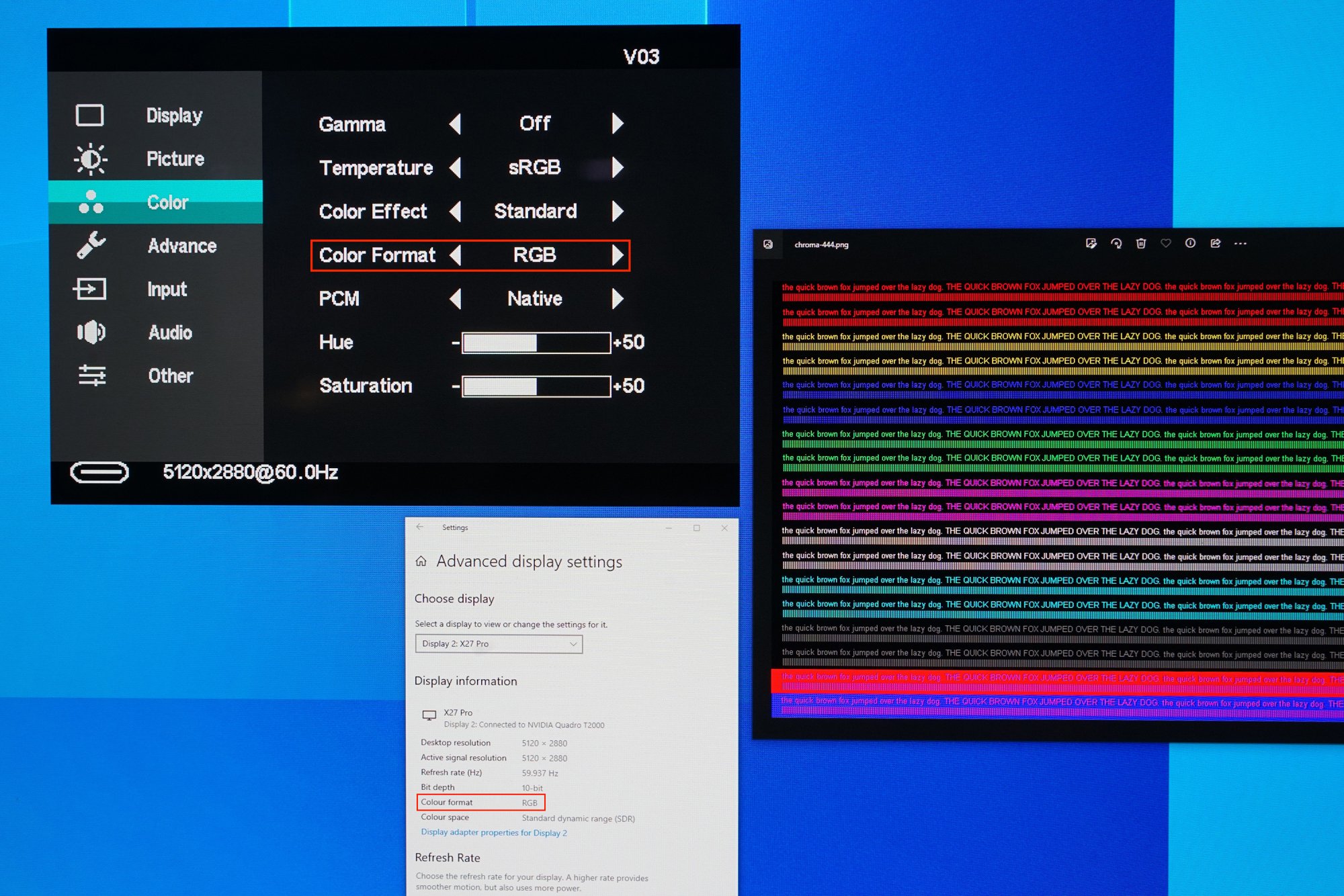Click the Edit image icon in Photos
Viewport: 1344px width, 896px height.
point(1091,244)
